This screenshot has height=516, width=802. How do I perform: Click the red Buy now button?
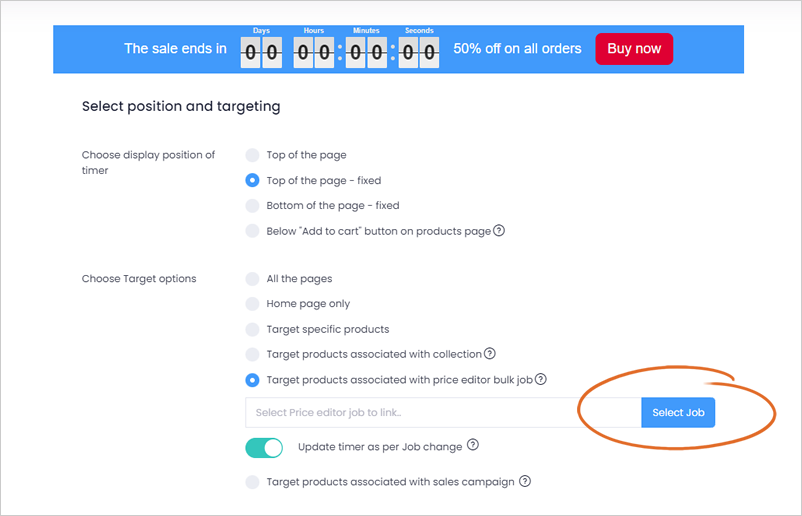[634, 49]
